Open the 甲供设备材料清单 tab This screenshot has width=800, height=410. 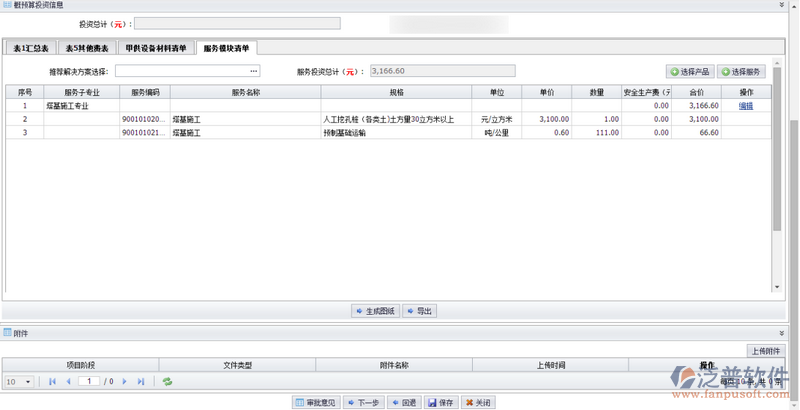tap(155, 48)
